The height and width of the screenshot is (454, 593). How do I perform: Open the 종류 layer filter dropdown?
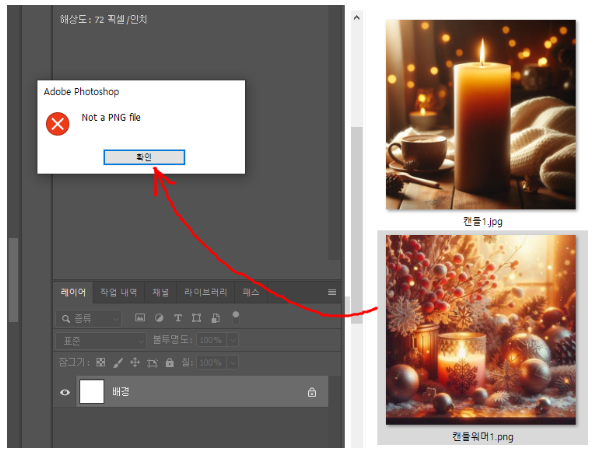click(x=89, y=319)
